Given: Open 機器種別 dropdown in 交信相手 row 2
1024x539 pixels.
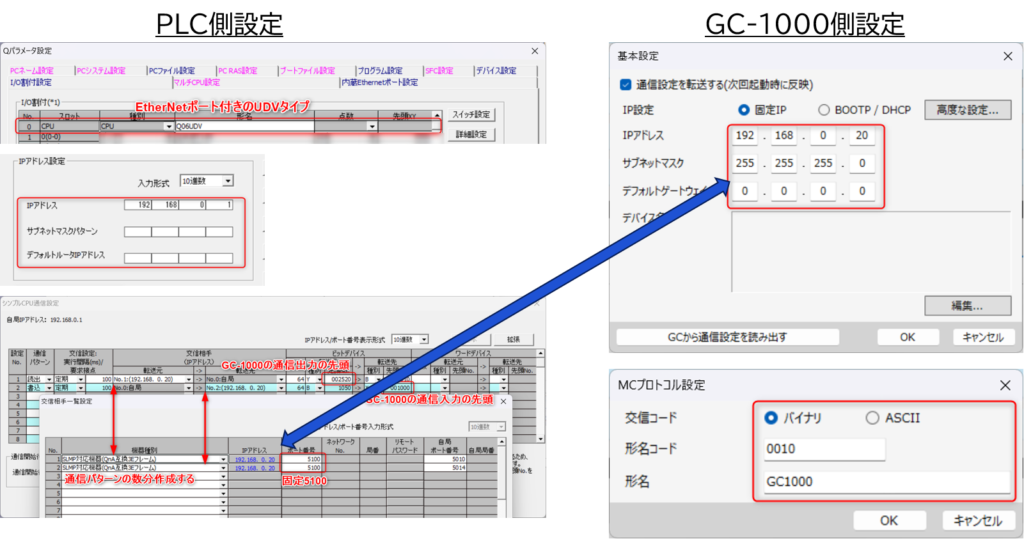Looking at the screenshot, I should tap(223, 468).
